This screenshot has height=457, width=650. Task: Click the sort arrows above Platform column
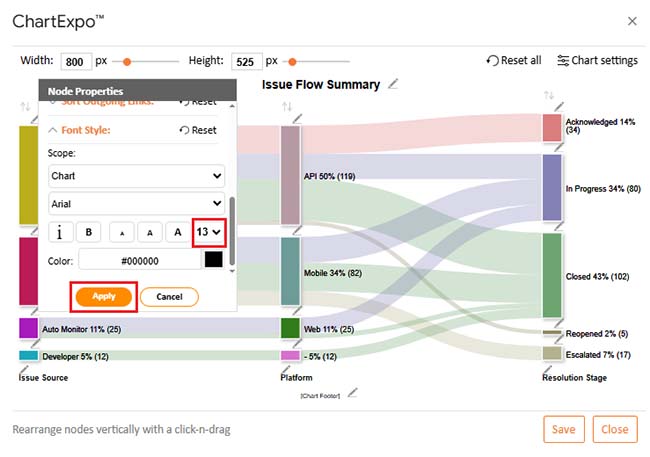287,107
